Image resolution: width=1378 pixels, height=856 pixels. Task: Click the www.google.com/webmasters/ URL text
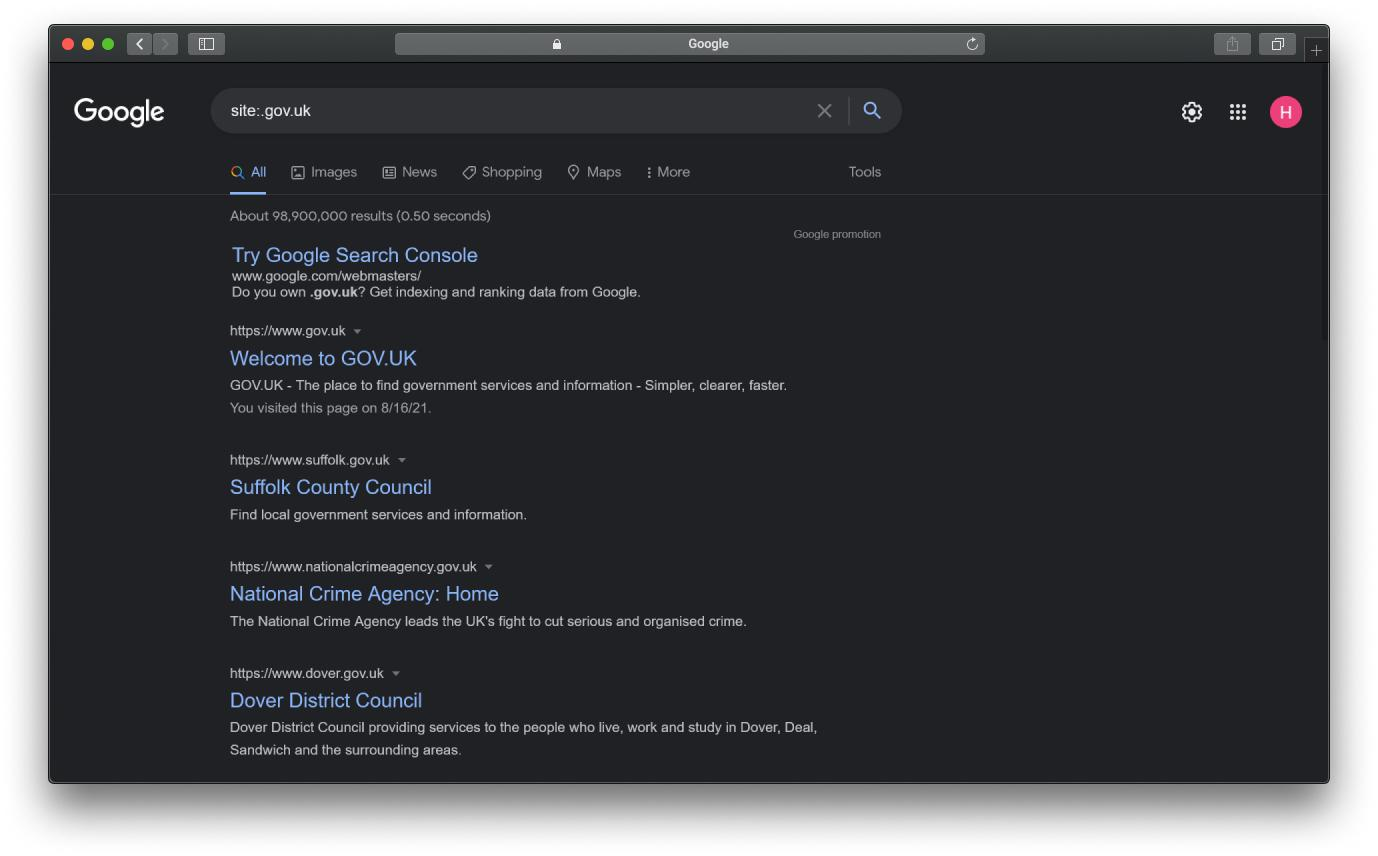326,276
